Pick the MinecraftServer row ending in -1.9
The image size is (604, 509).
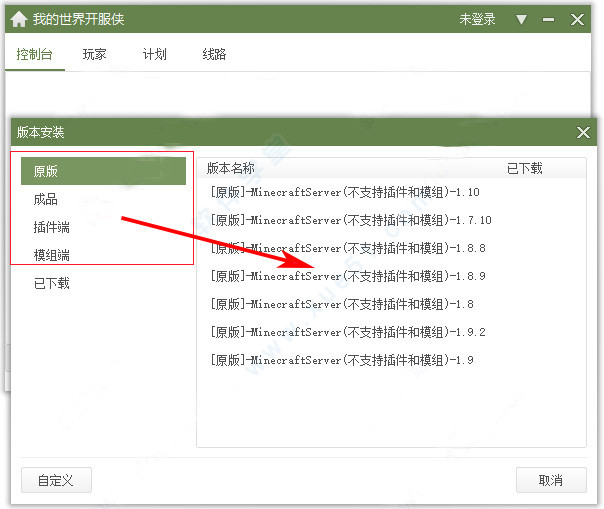(391, 360)
